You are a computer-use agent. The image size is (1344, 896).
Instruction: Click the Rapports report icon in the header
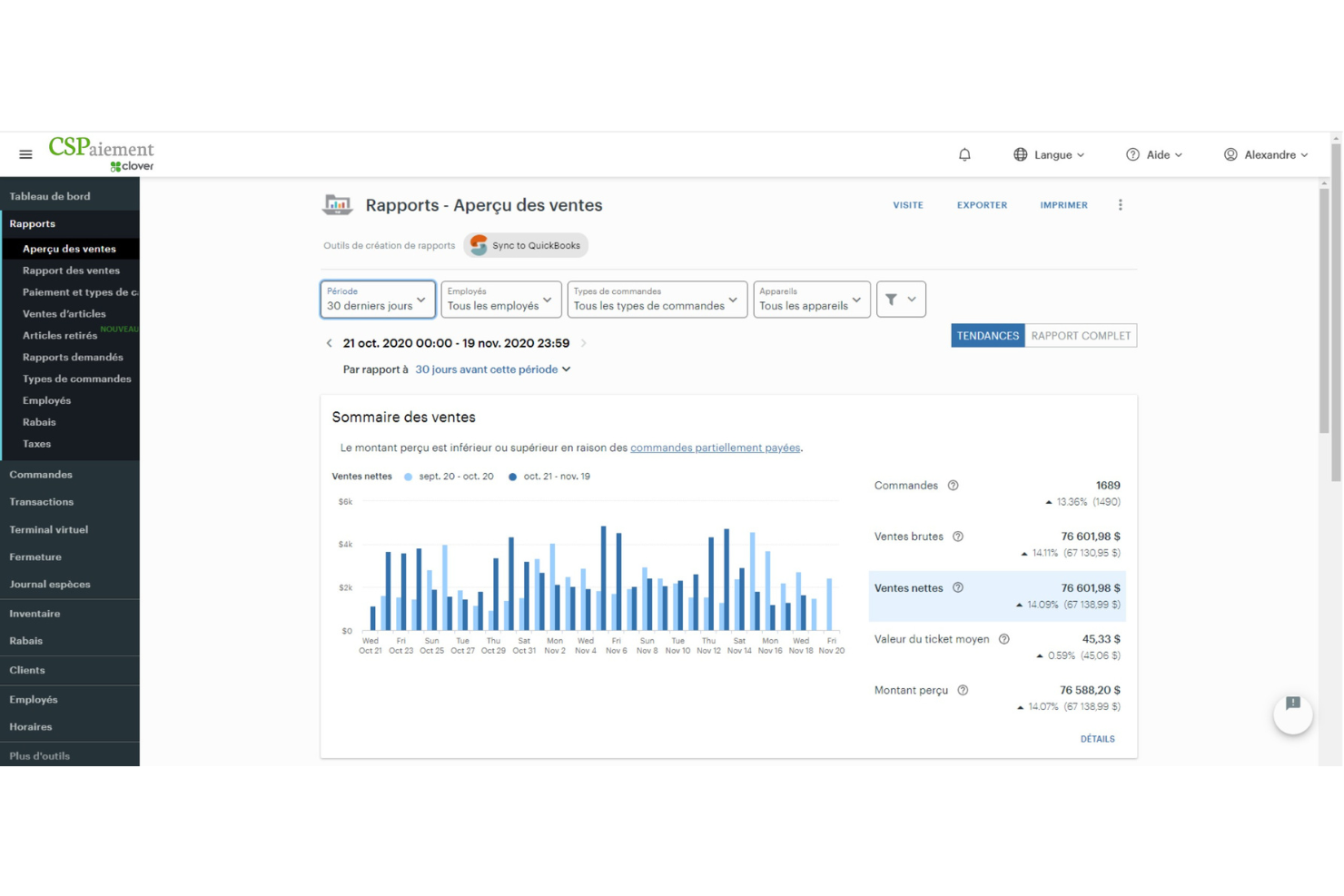click(337, 205)
